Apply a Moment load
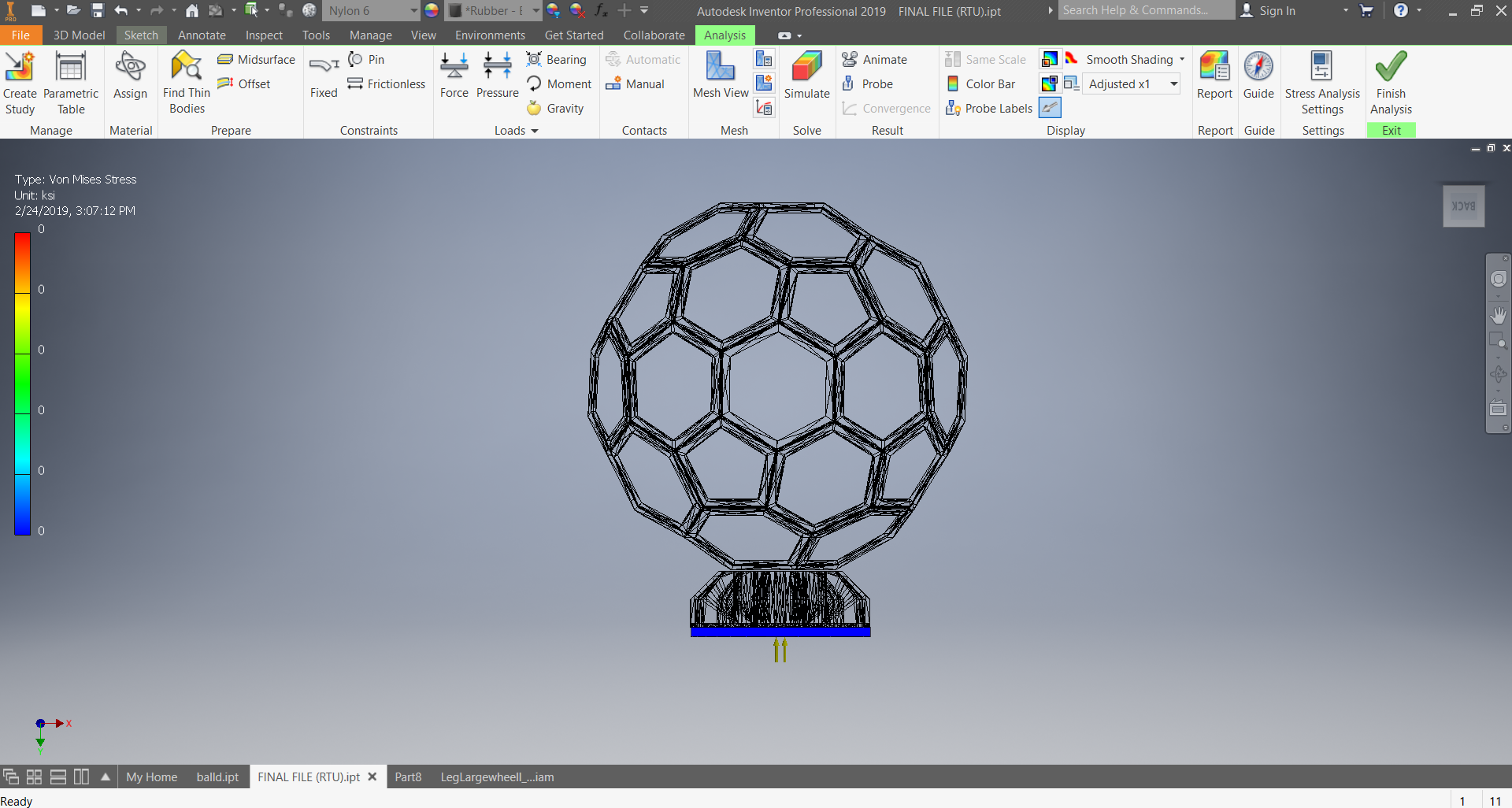 click(559, 83)
